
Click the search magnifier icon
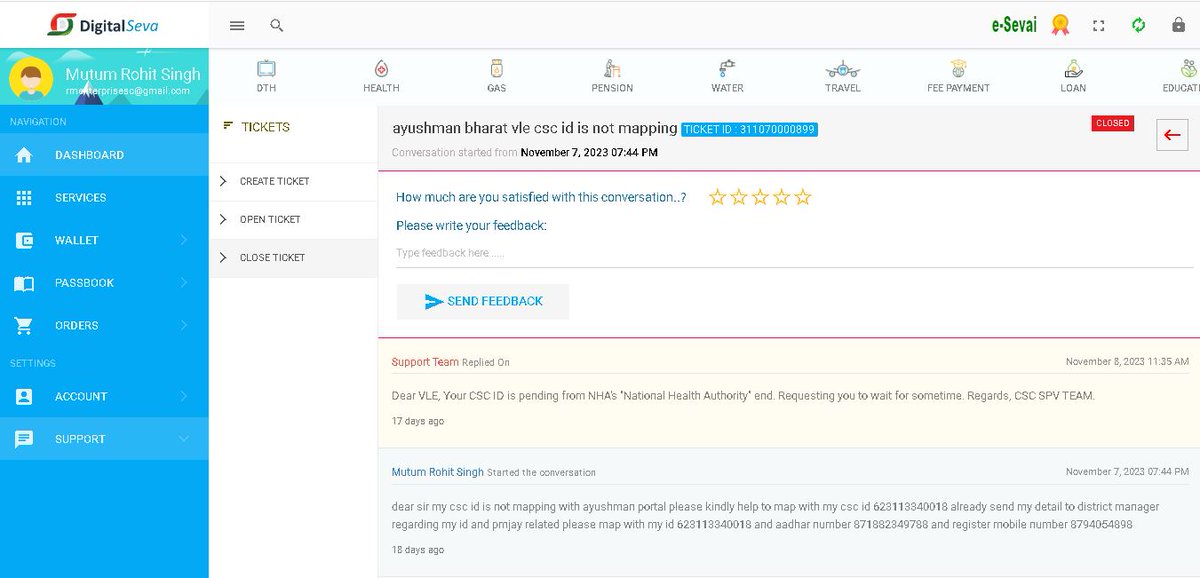(x=277, y=26)
